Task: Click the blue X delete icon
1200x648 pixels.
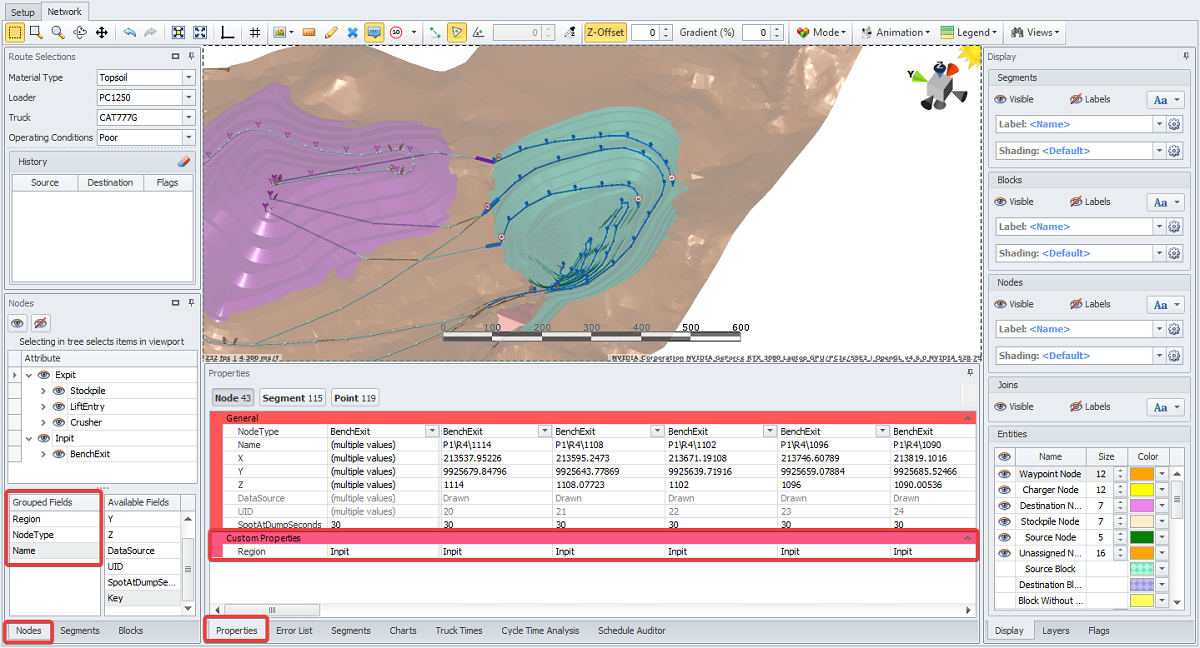Action: (352, 32)
